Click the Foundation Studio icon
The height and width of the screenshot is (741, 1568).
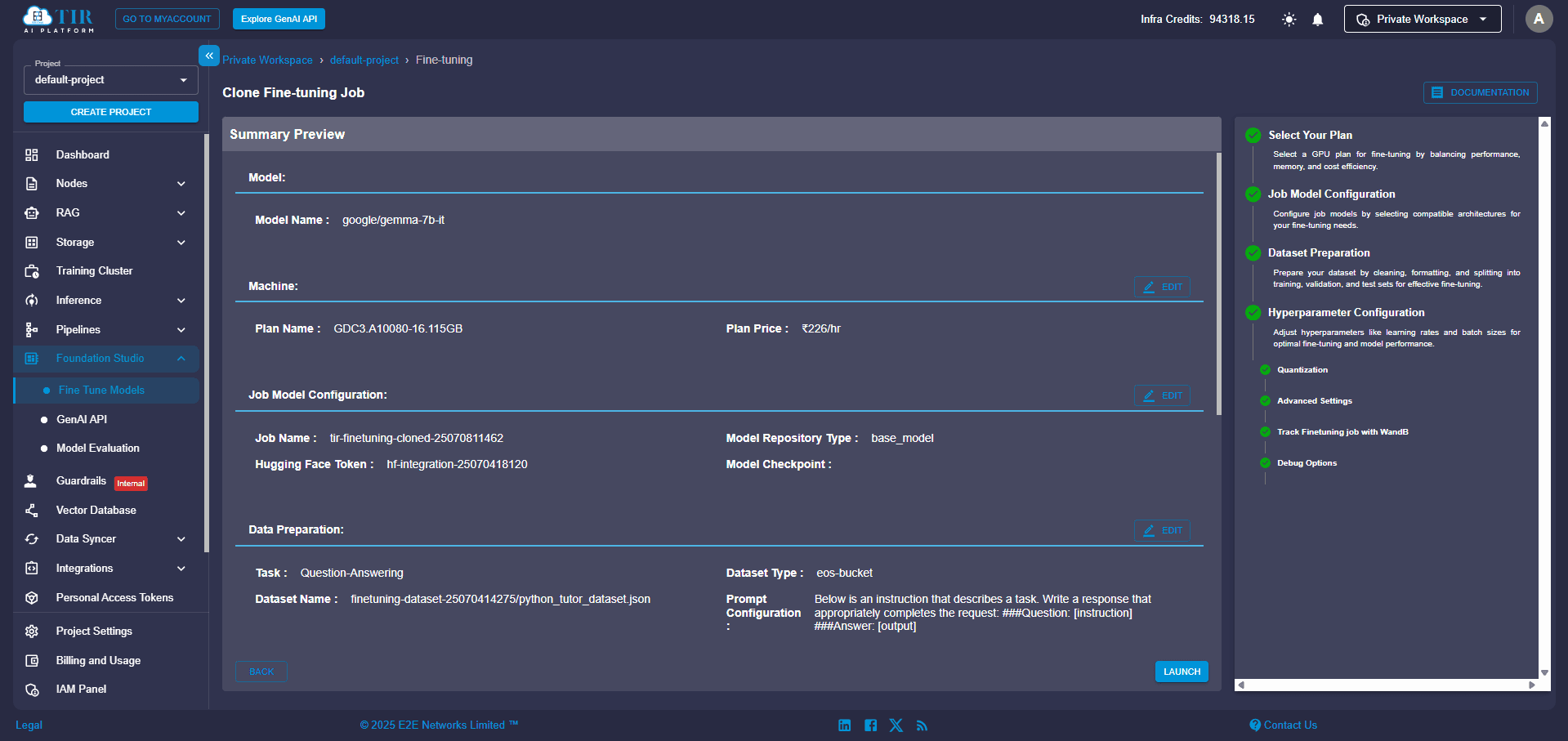[32, 359]
